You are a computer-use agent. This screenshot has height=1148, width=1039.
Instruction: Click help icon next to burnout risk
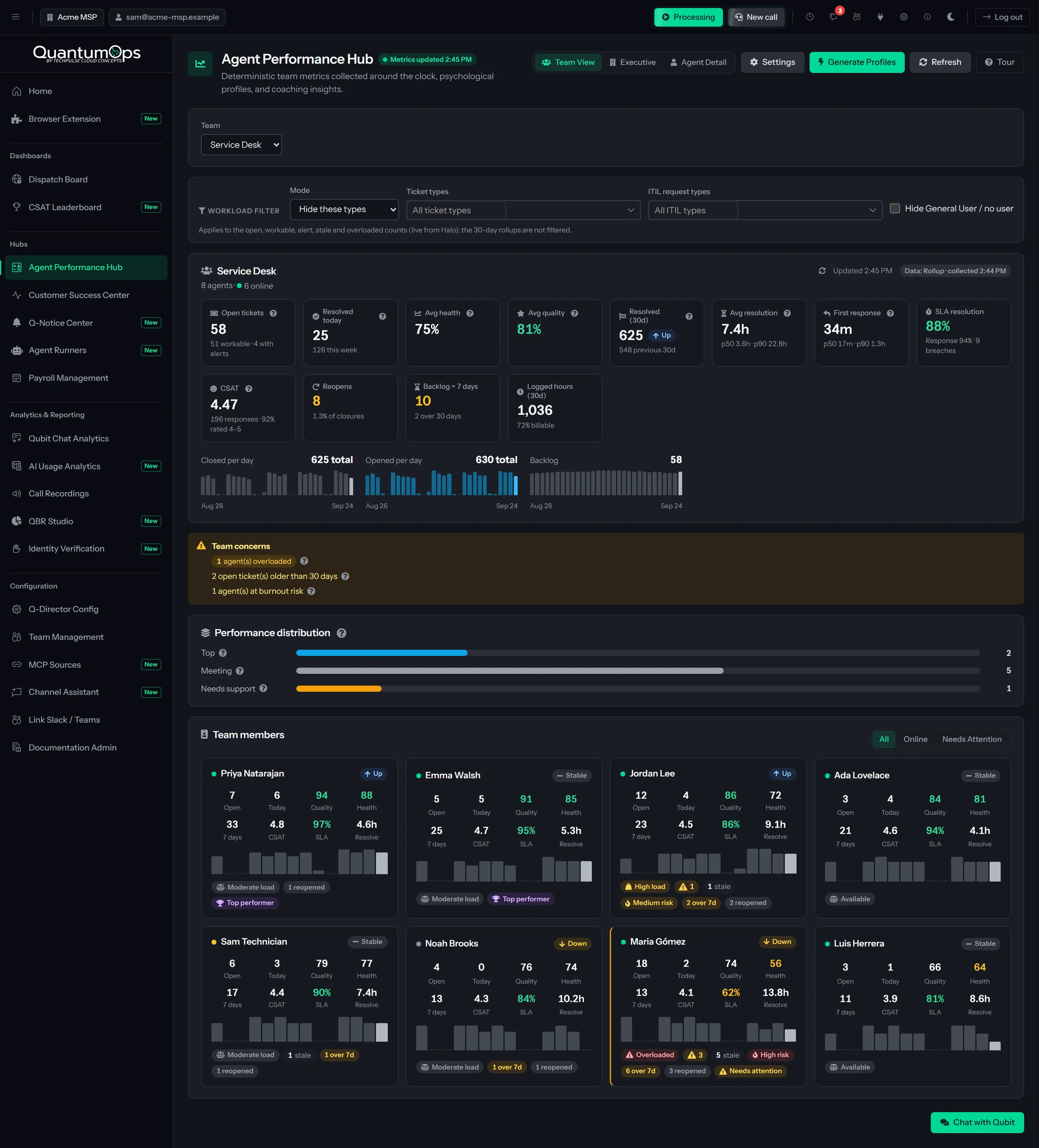coord(312,591)
